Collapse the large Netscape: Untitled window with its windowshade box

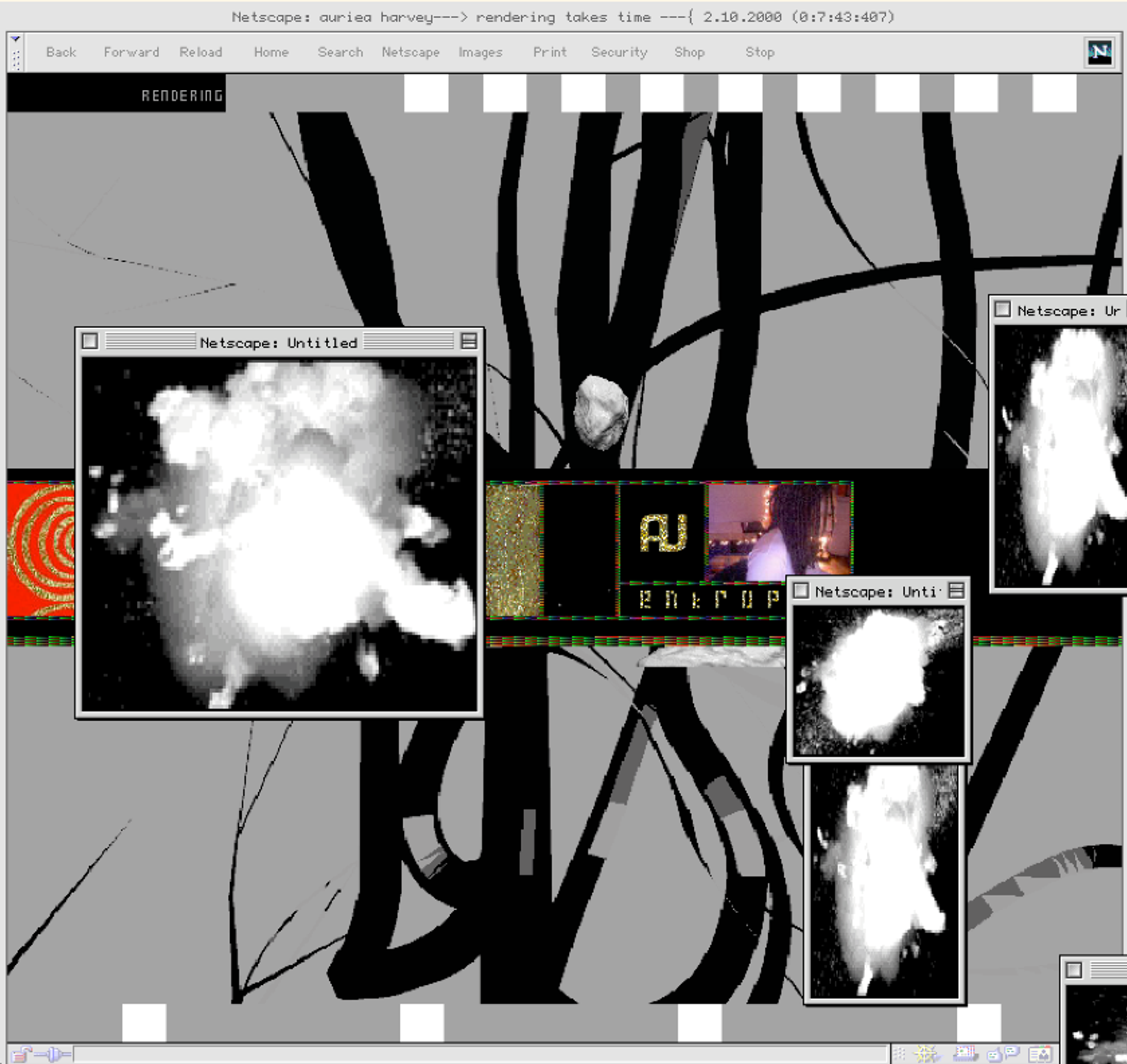(x=468, y=341)
